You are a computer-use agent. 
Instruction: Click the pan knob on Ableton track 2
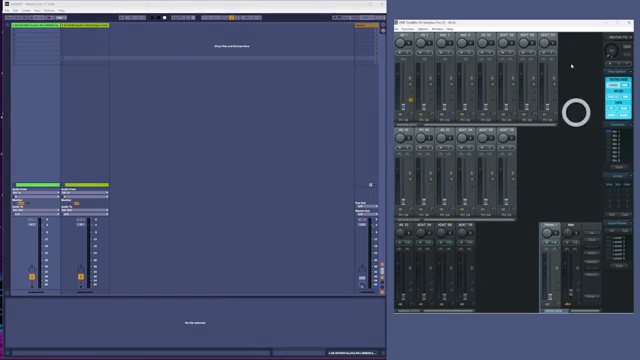pyautogui.click(x=81, y=269)
